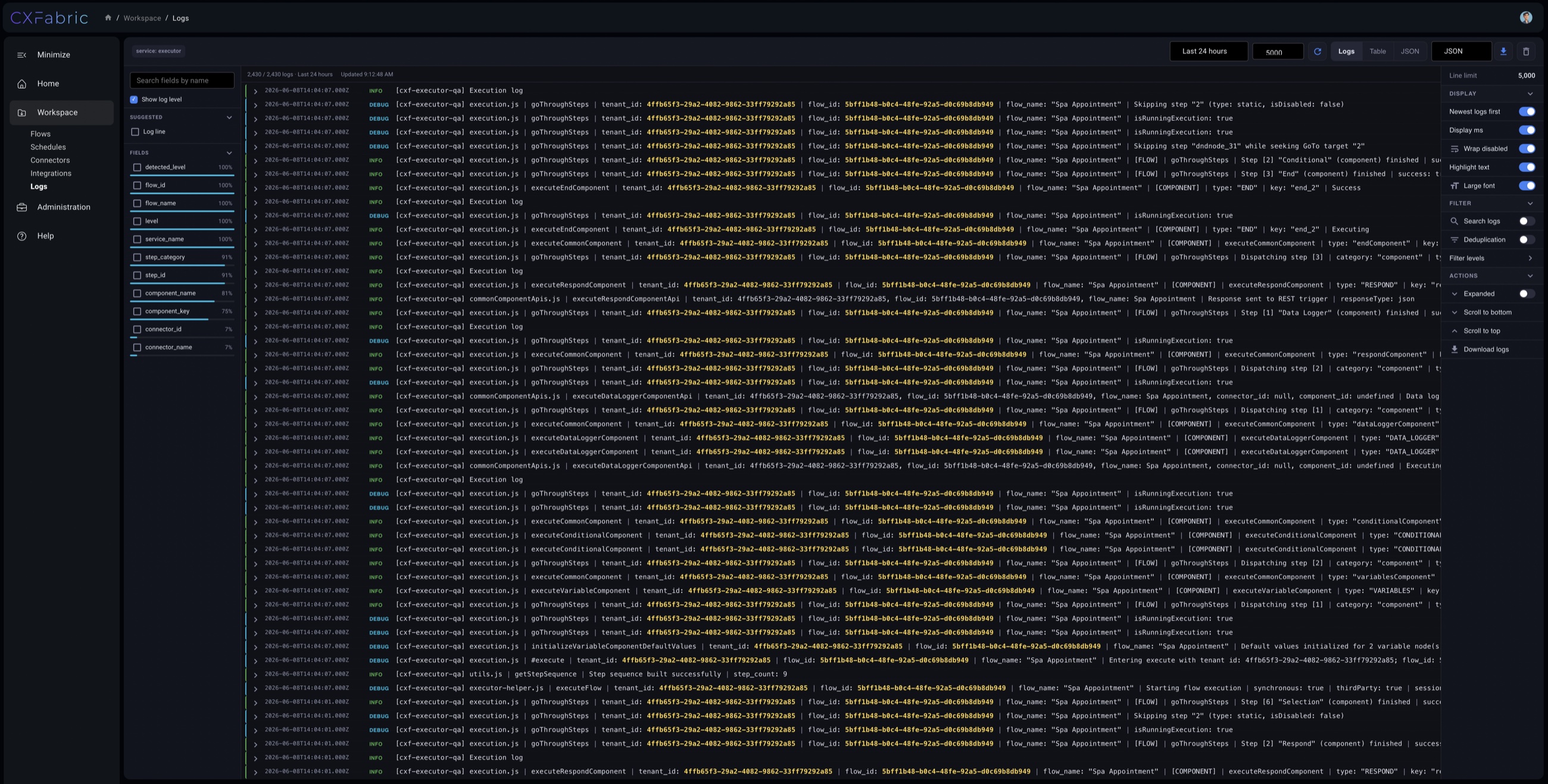Toggle Display ms switch
This screenshot has height=784, width=1548.
tap(1527, 130)
